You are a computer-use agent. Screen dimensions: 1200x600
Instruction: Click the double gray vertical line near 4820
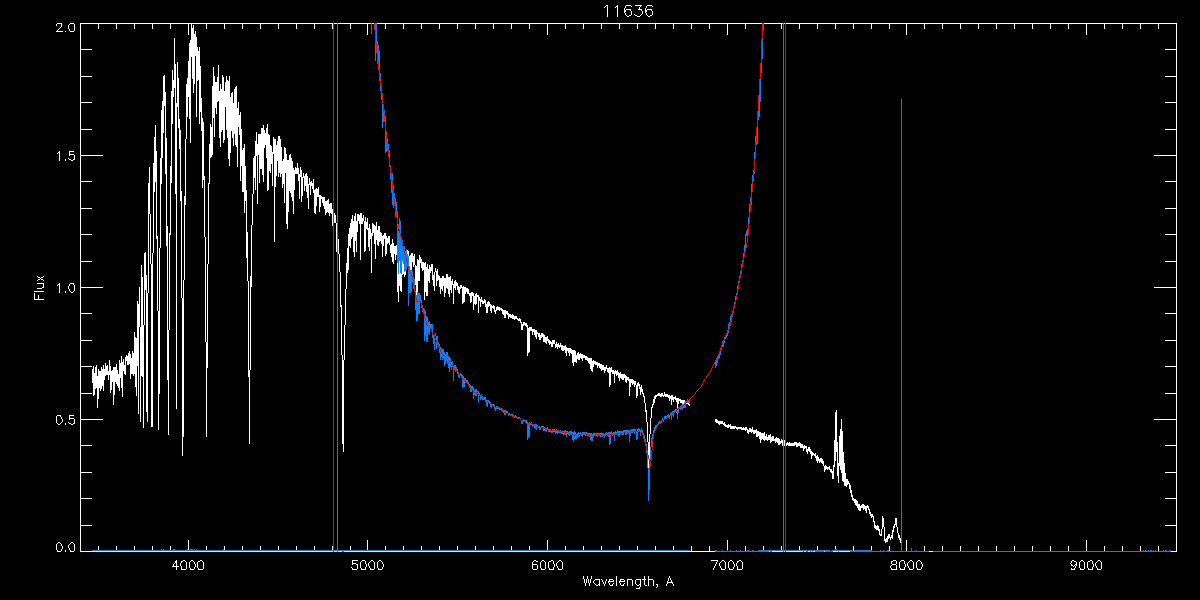pyautogui.click(x=335, y=285)
